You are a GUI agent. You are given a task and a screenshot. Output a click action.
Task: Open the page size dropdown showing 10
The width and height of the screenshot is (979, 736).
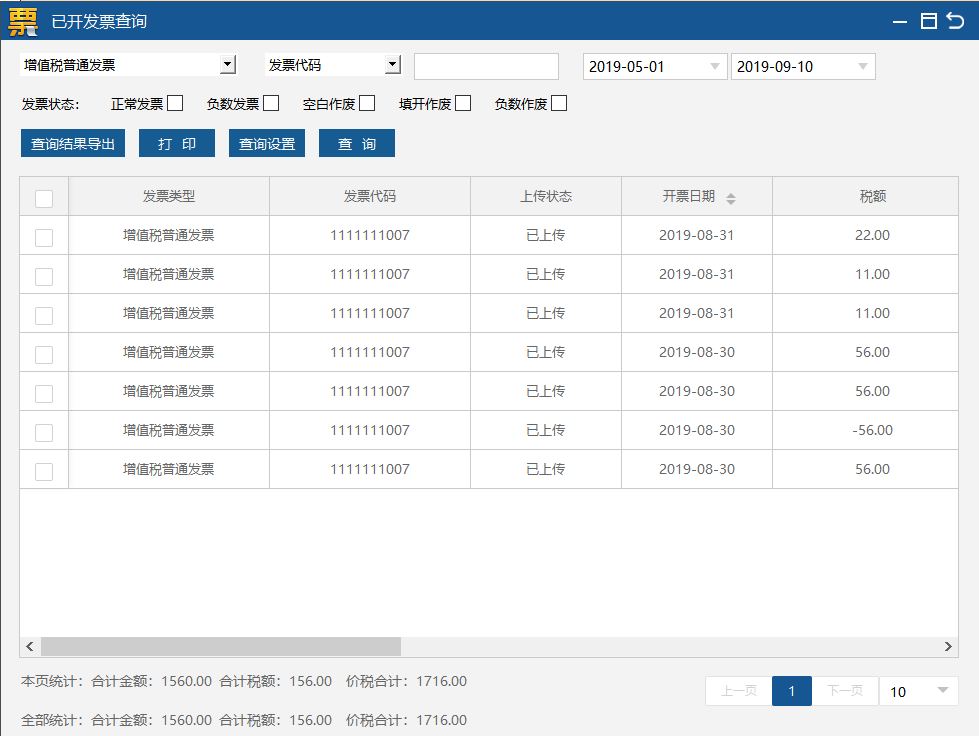point(941,691)
